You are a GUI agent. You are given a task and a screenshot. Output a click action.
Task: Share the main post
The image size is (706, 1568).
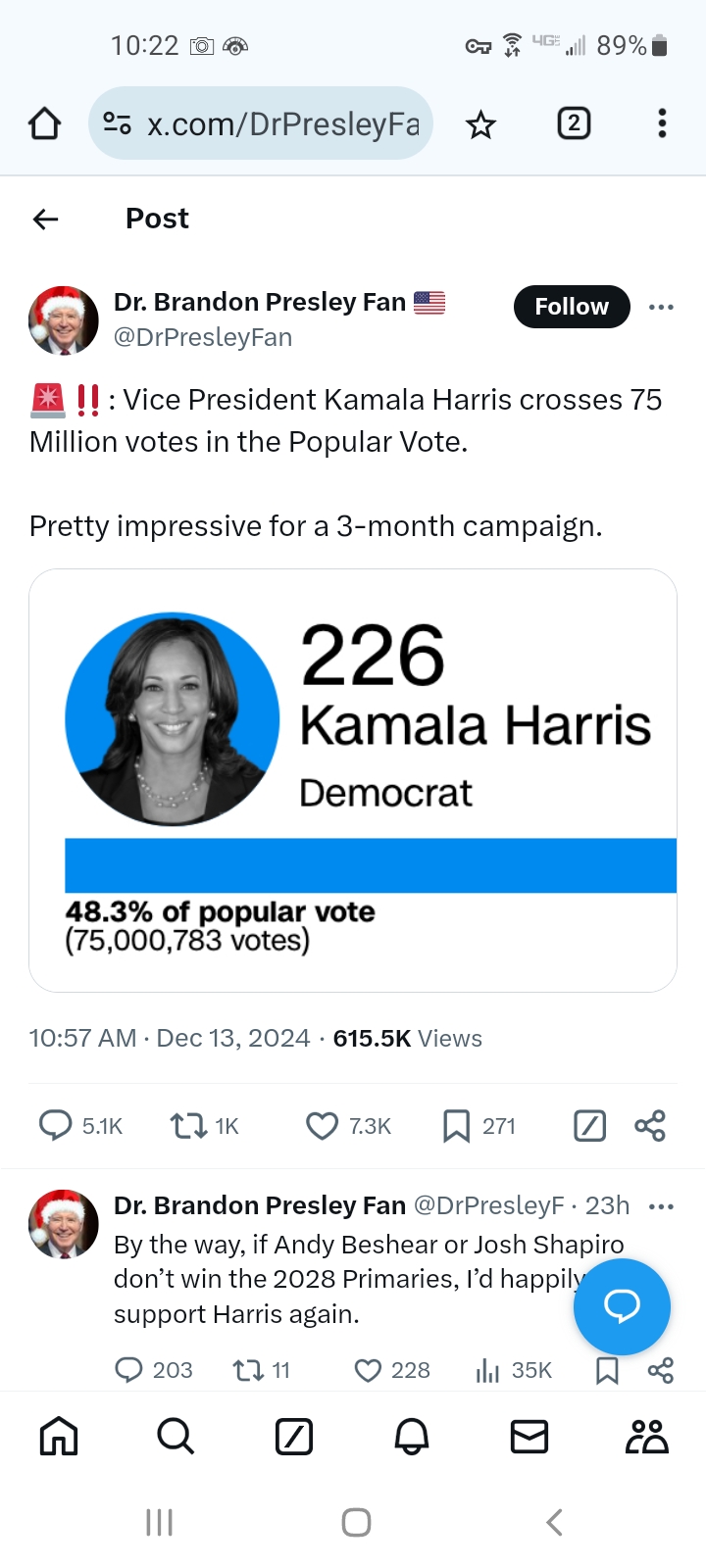tap(650, 1126)
